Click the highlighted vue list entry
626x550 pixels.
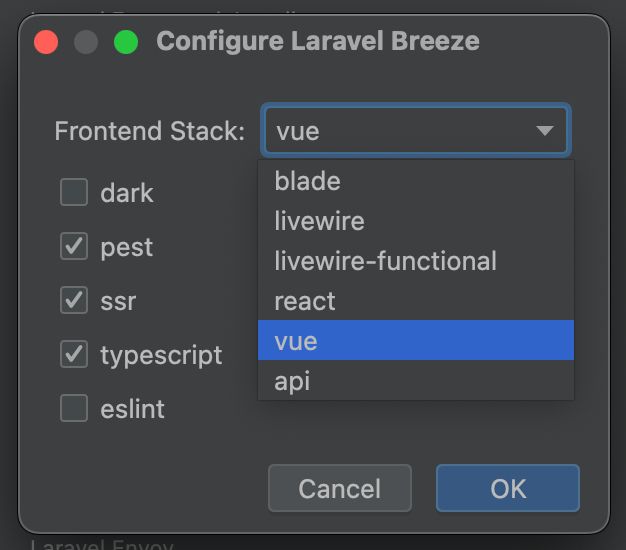416,340
